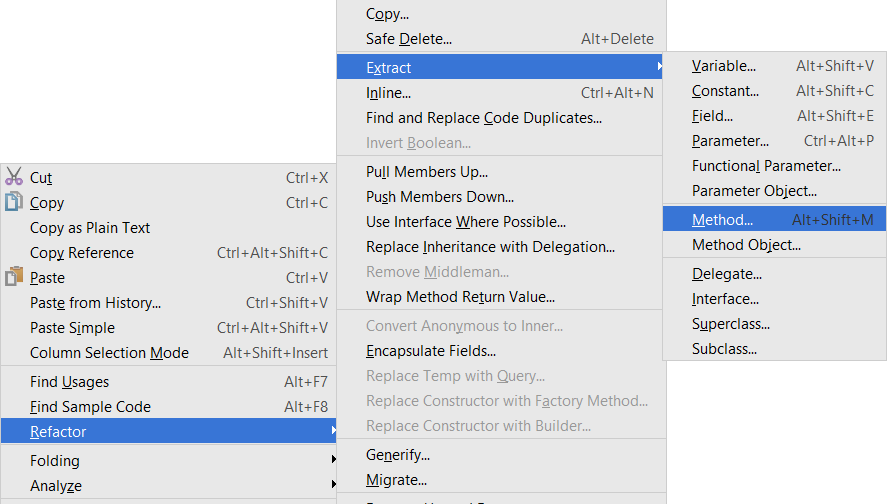The width and height of the screenshot is (887, 504).
Task: Expand the Refactor submenu arrow
Action: pyautogui.click(x=333, y=432)
